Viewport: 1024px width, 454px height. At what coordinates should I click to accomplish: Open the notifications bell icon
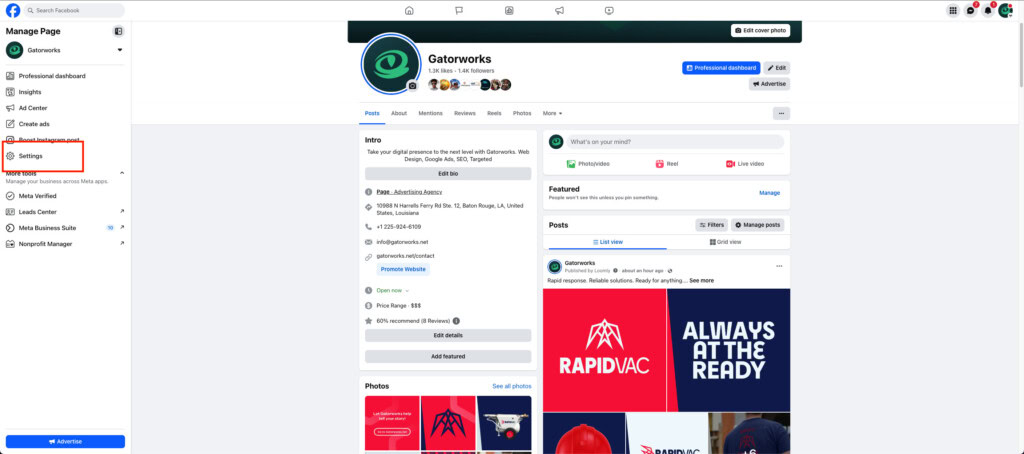[987, 10]
